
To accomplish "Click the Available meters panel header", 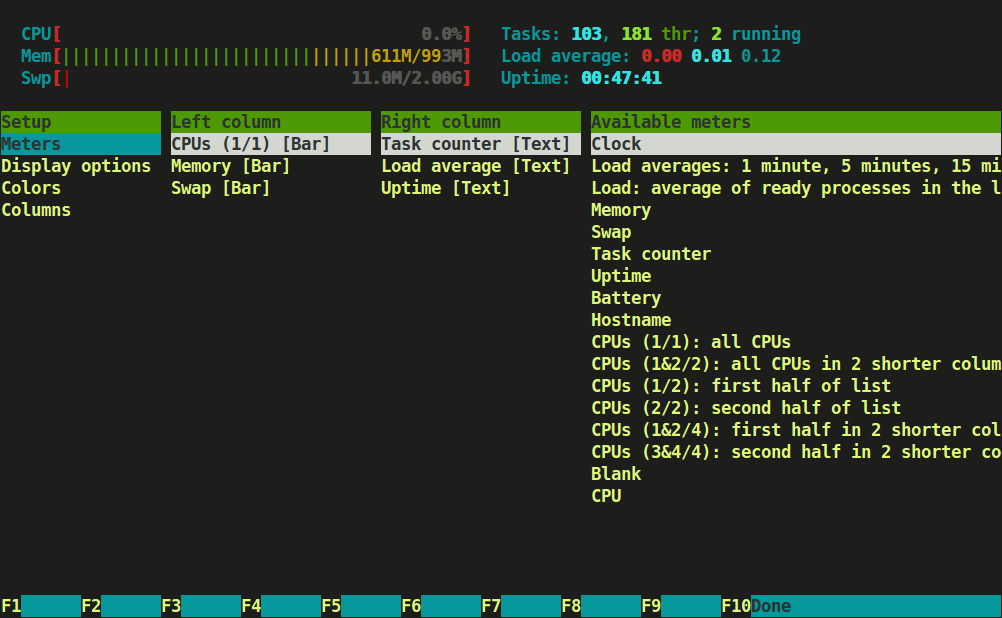I will click(x=796, y=121).
